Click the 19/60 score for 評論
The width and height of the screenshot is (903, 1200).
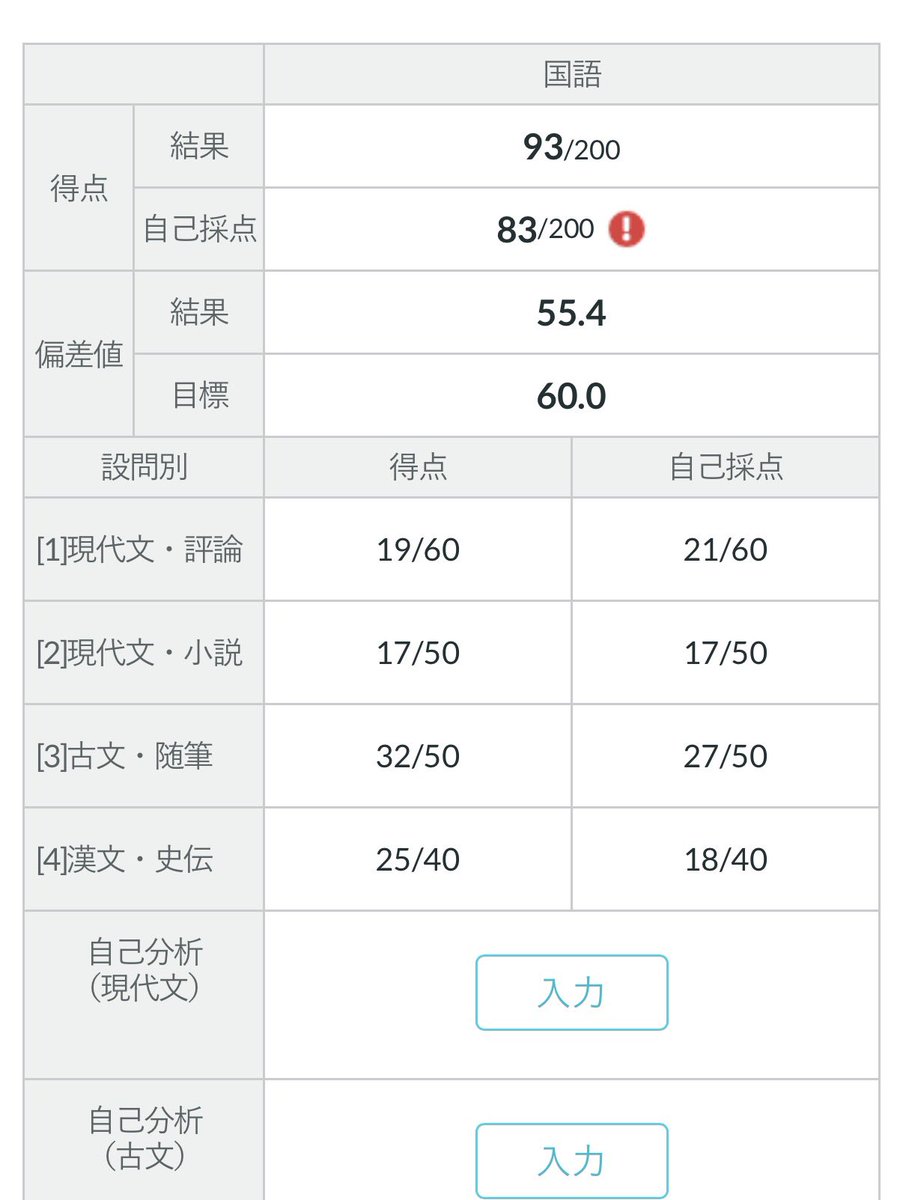tap(418, 550)
